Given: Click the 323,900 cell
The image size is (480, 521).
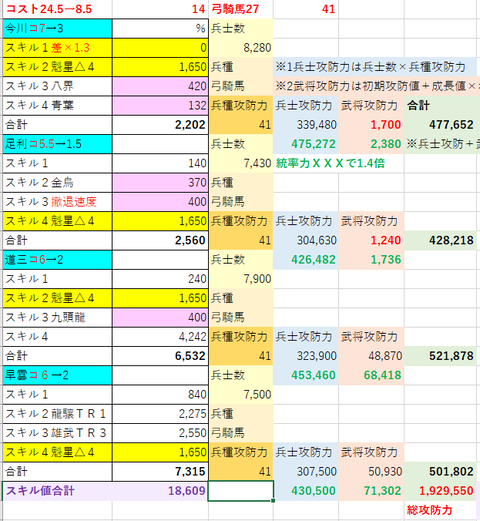Looking at the screenshot, I should click(x=306, y=356).
